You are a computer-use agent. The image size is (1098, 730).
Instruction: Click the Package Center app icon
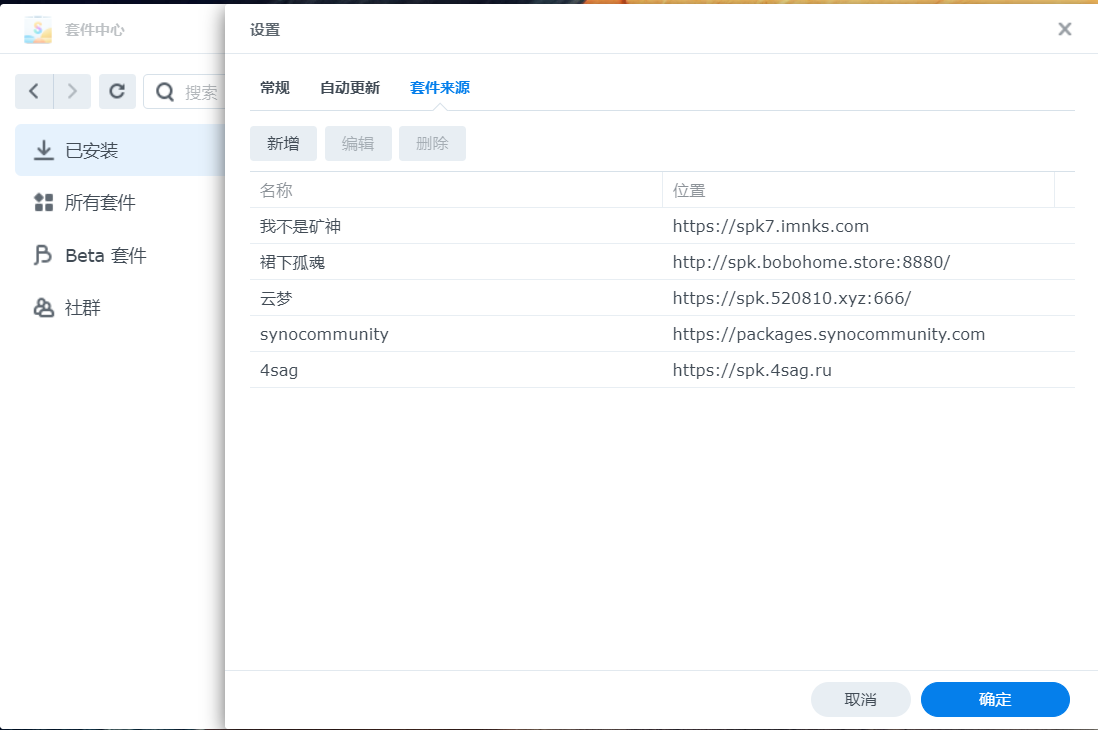coord(38,30)
